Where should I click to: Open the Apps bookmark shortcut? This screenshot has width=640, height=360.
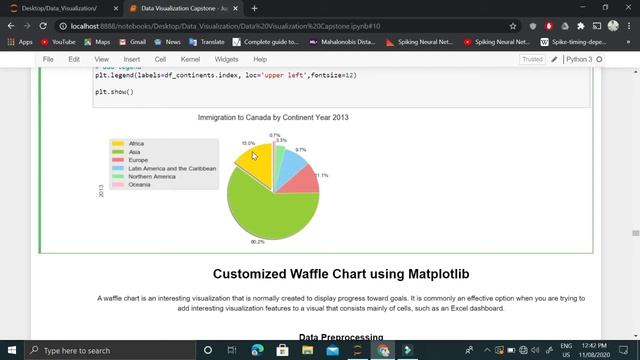(x=20, y=42)
